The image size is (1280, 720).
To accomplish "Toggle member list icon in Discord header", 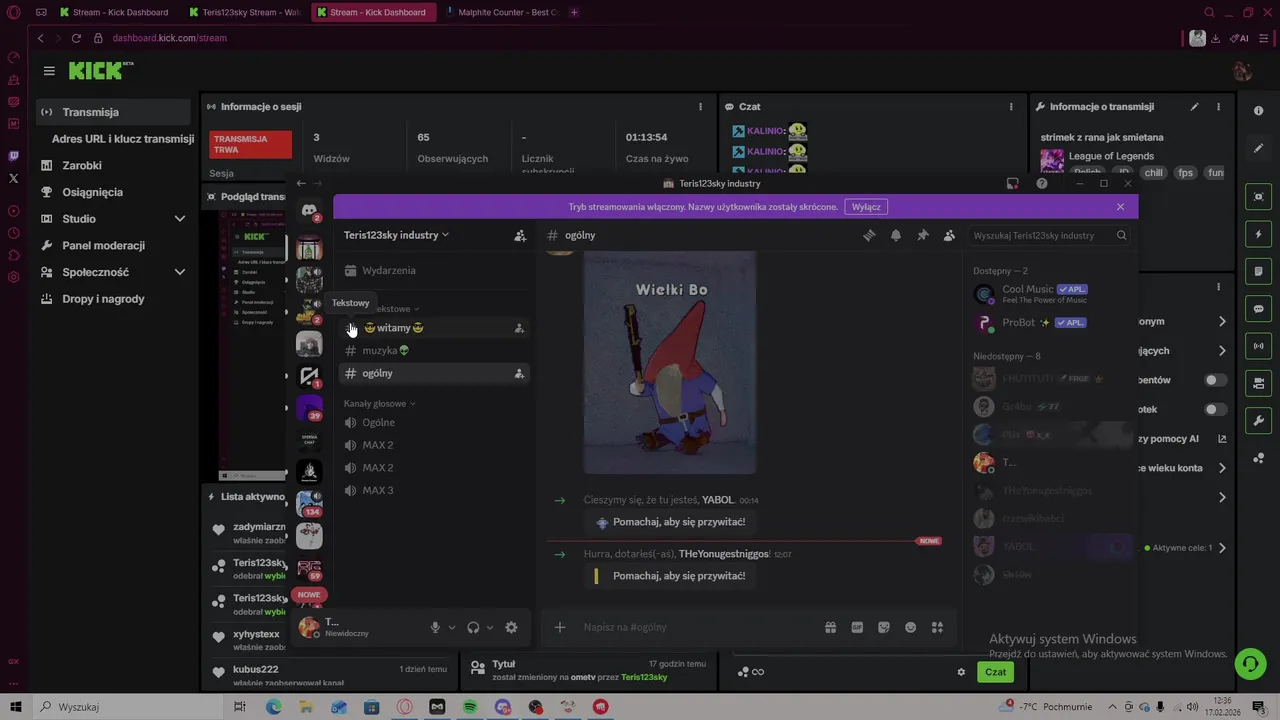I will pyautogui.click(x=948, y=236).
